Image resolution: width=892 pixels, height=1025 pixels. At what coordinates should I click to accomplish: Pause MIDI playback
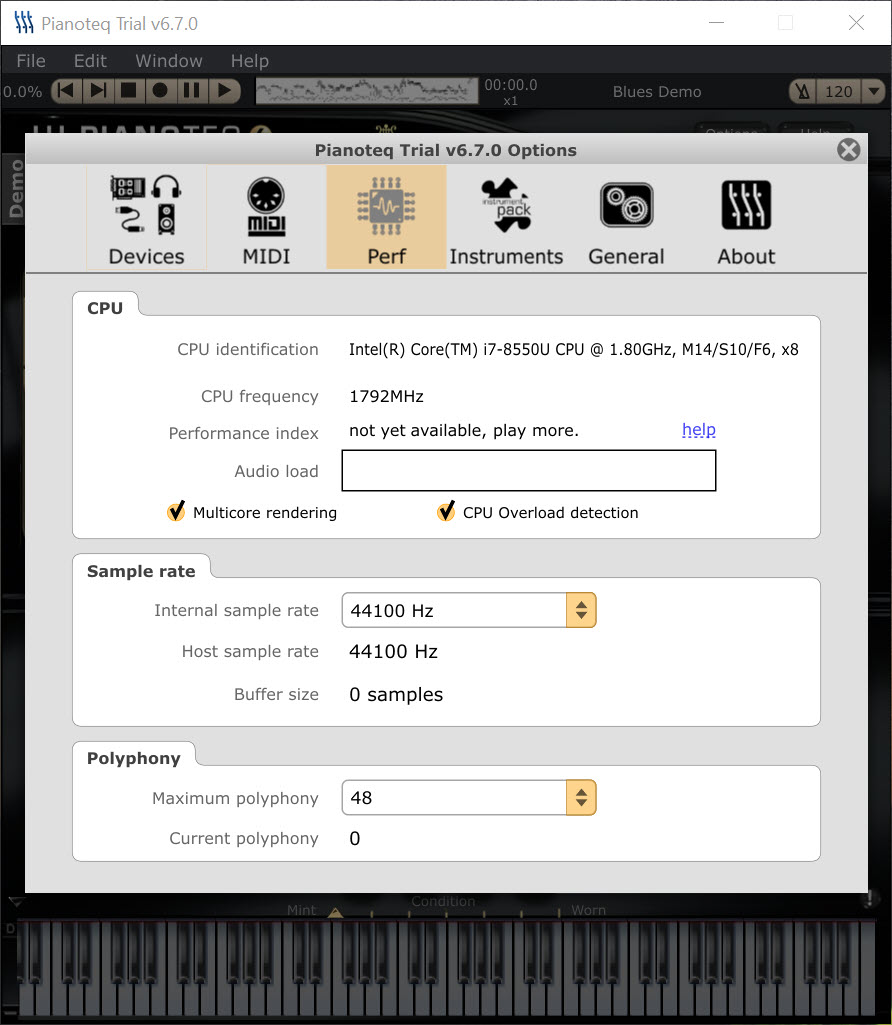pos(192,90)
